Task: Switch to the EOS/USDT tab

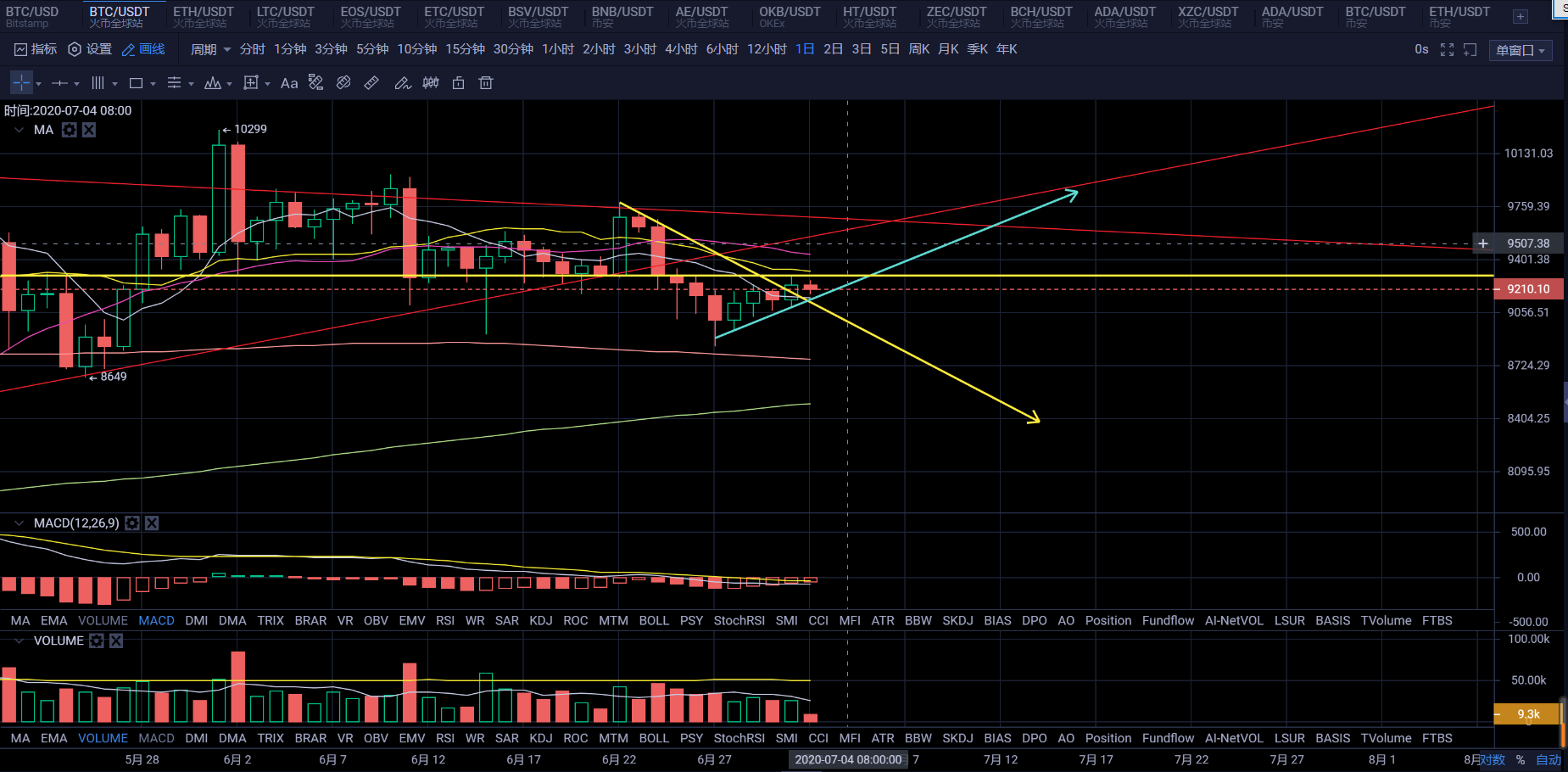Action: click(371, 17)
